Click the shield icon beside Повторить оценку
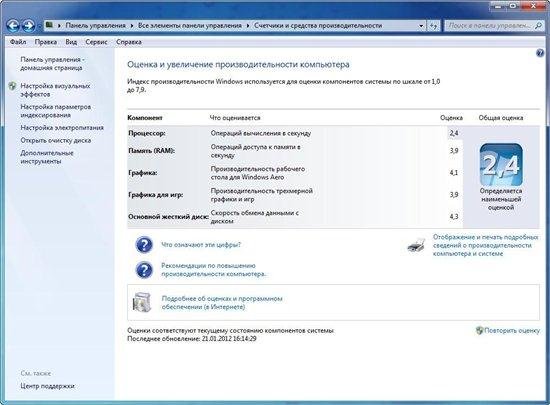 click(x=479, y=330)
